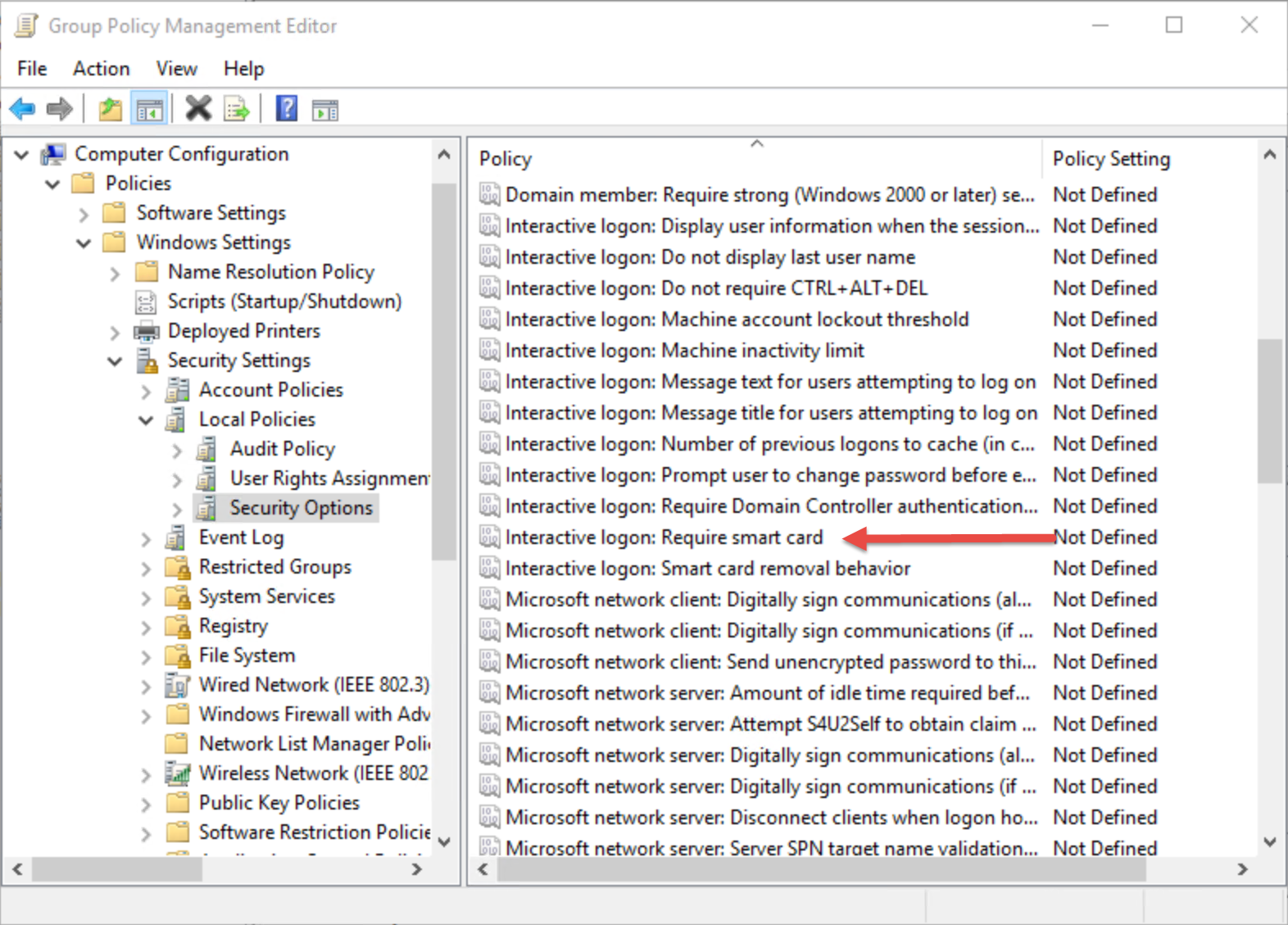Click the Export List toolbar icon

point(237,108)
